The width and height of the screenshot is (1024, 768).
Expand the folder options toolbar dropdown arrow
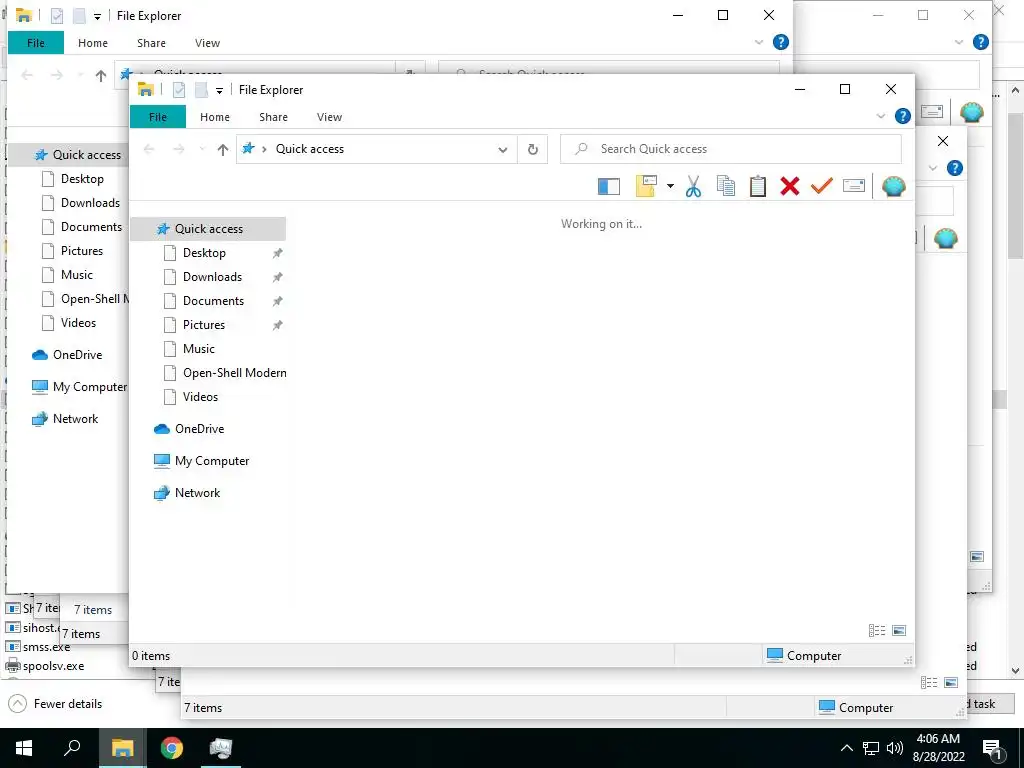tap(670, 186)
